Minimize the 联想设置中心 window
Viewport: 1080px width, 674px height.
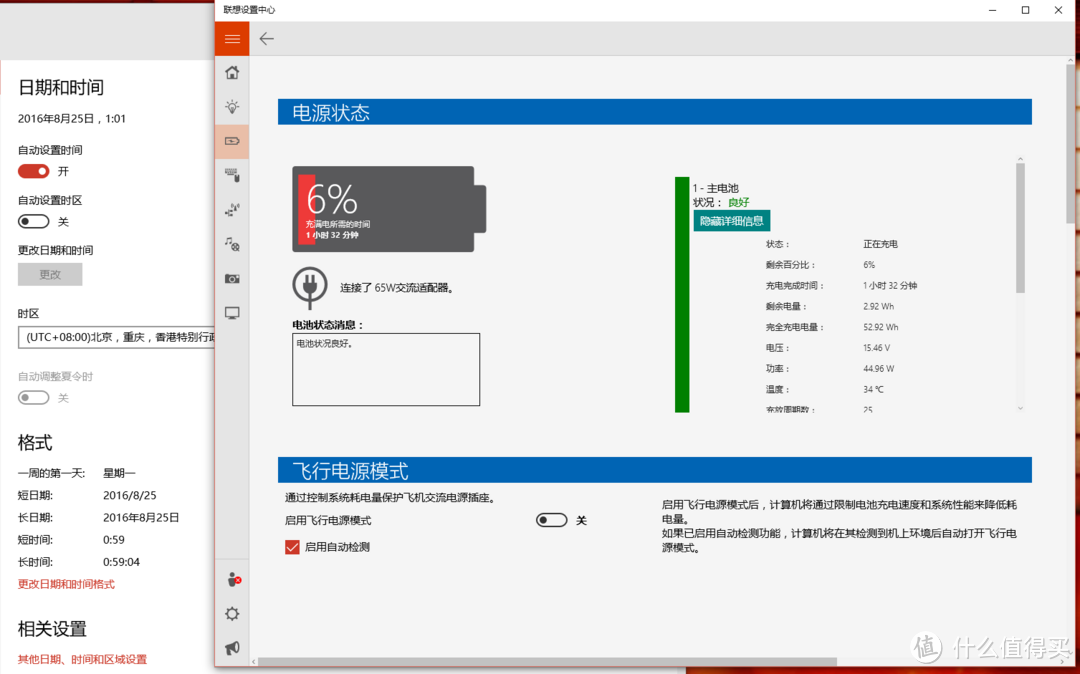pyautogui.click(x=993, y=10)
